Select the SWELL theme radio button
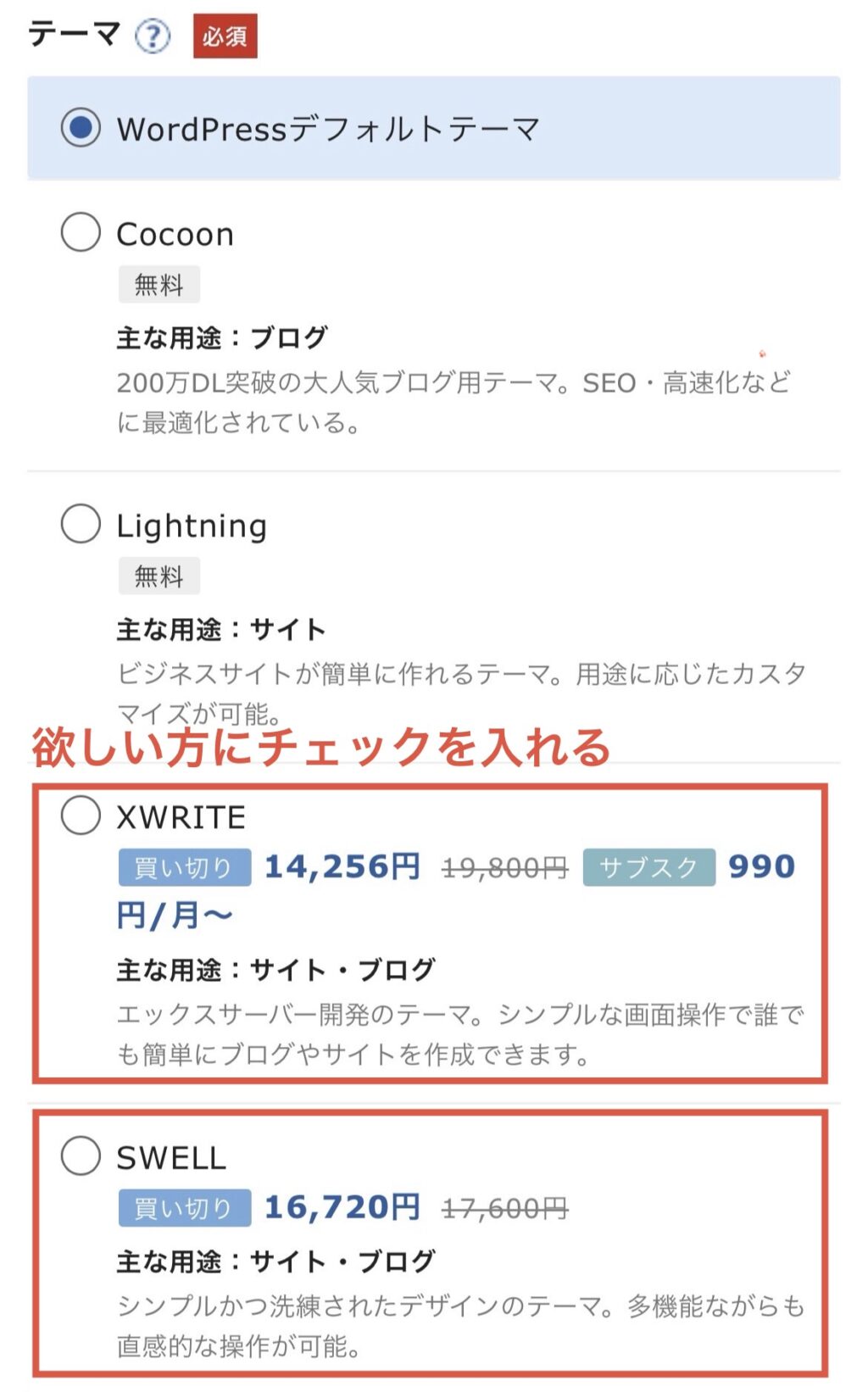This screenshot has width=868, height=1392. point(81,1155)
